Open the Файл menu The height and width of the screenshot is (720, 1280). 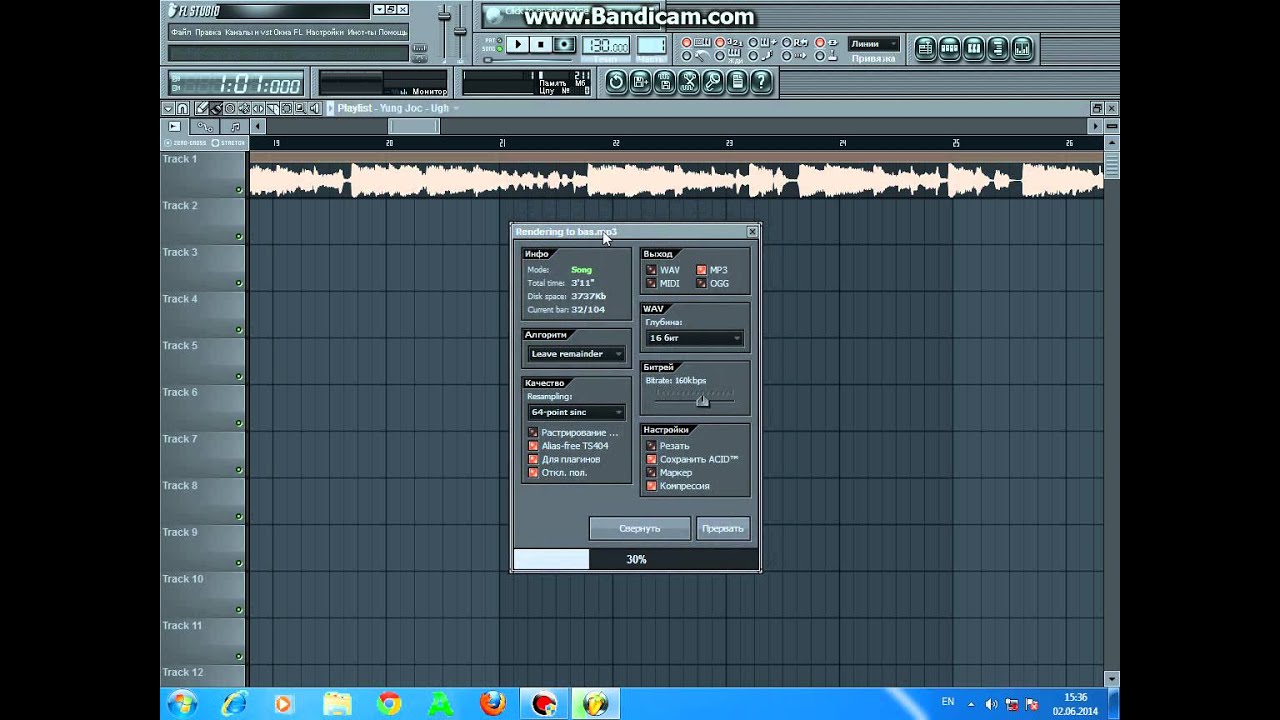(181, 32)
